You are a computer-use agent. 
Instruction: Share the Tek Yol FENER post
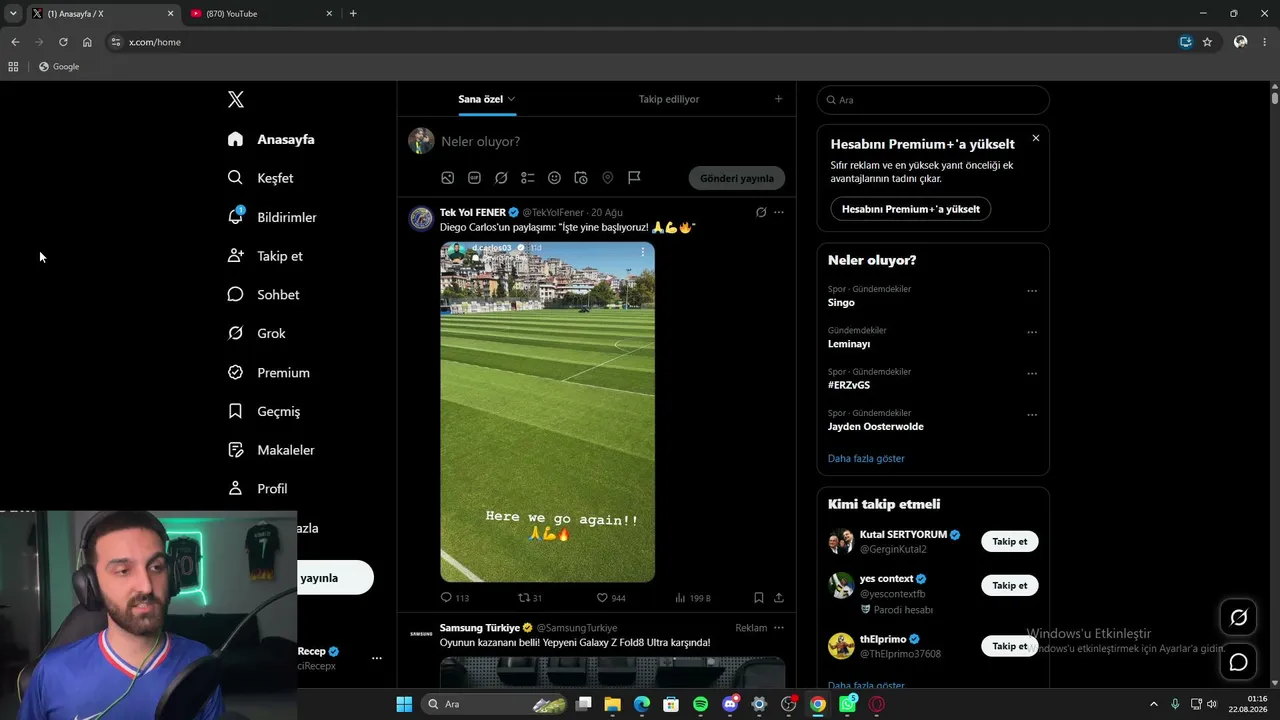coord(779,598)
